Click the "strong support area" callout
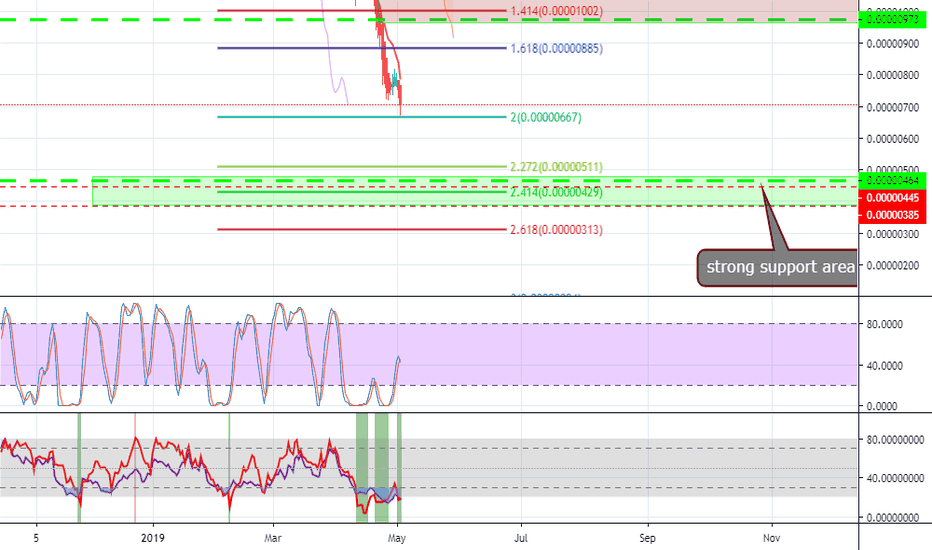Viewport: 932px width, 550px height. [777, 268]
